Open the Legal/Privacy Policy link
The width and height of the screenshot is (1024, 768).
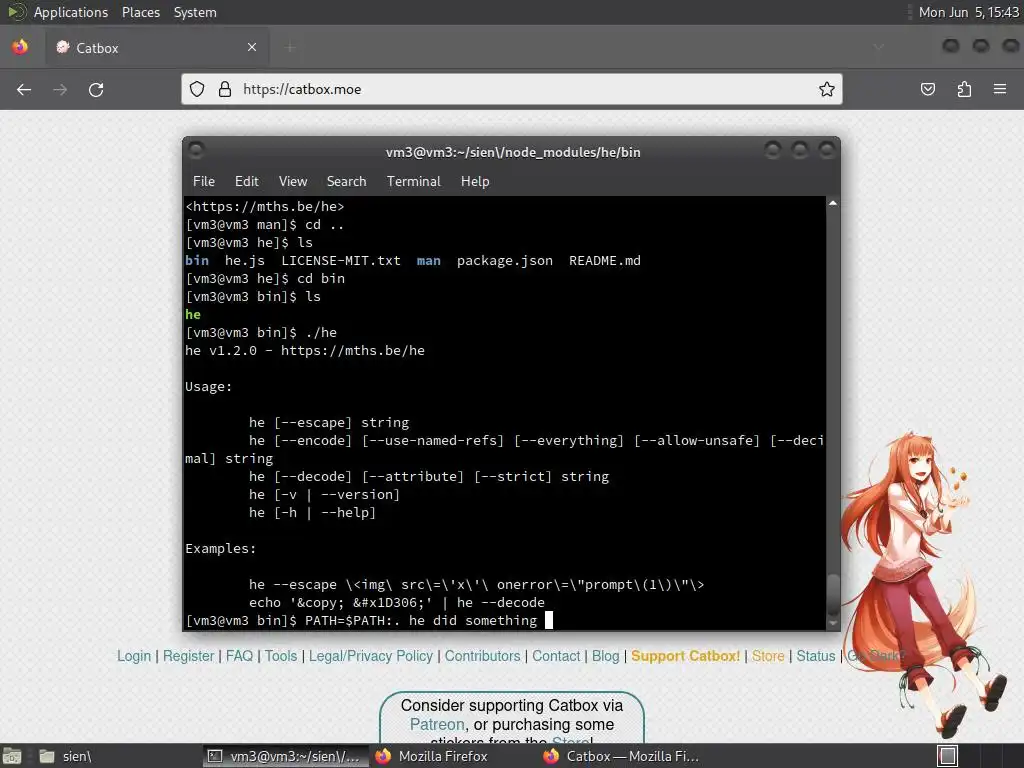coord(370,656)
